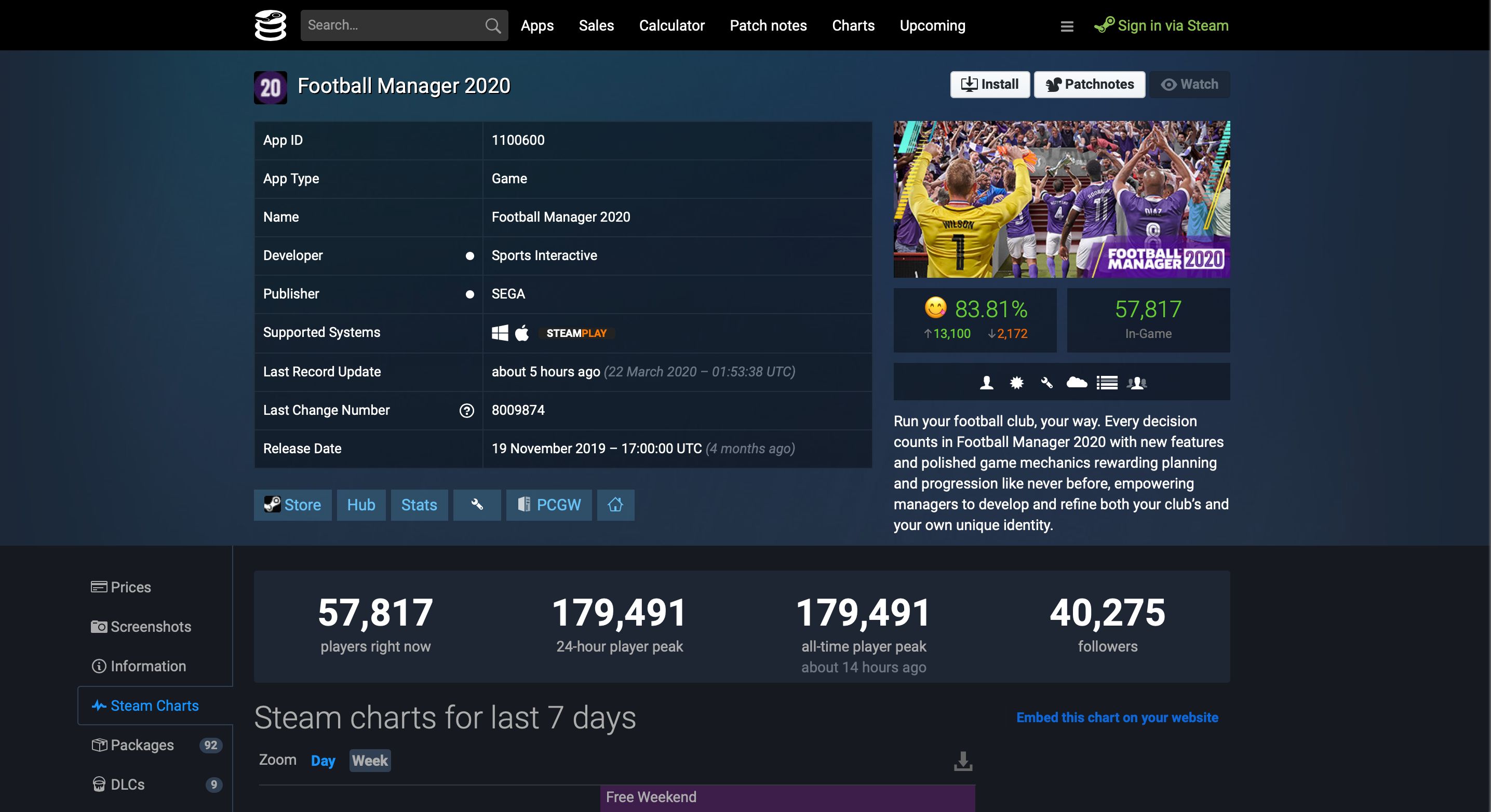
Task: Click the search magnifier icon
Action: (492, 25)
